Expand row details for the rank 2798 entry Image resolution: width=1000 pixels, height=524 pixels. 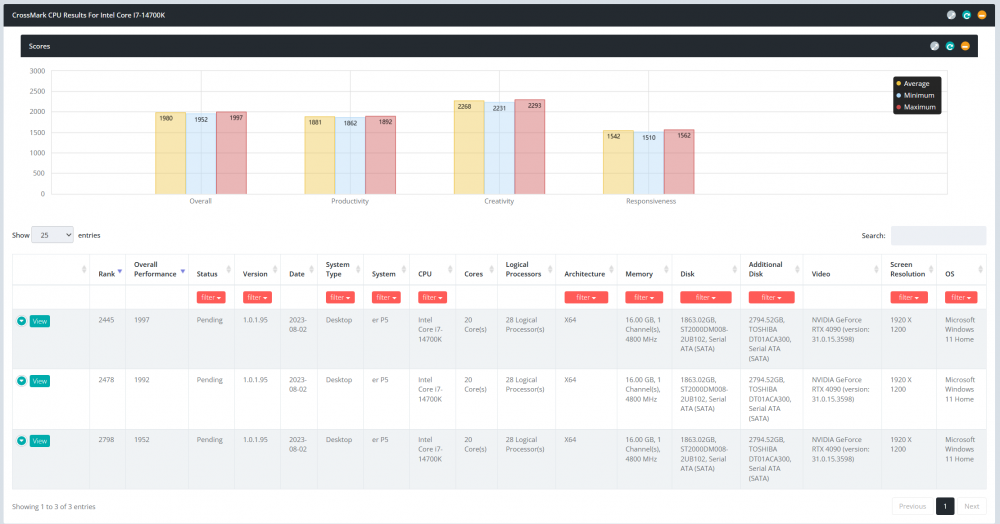coord(21,441)
